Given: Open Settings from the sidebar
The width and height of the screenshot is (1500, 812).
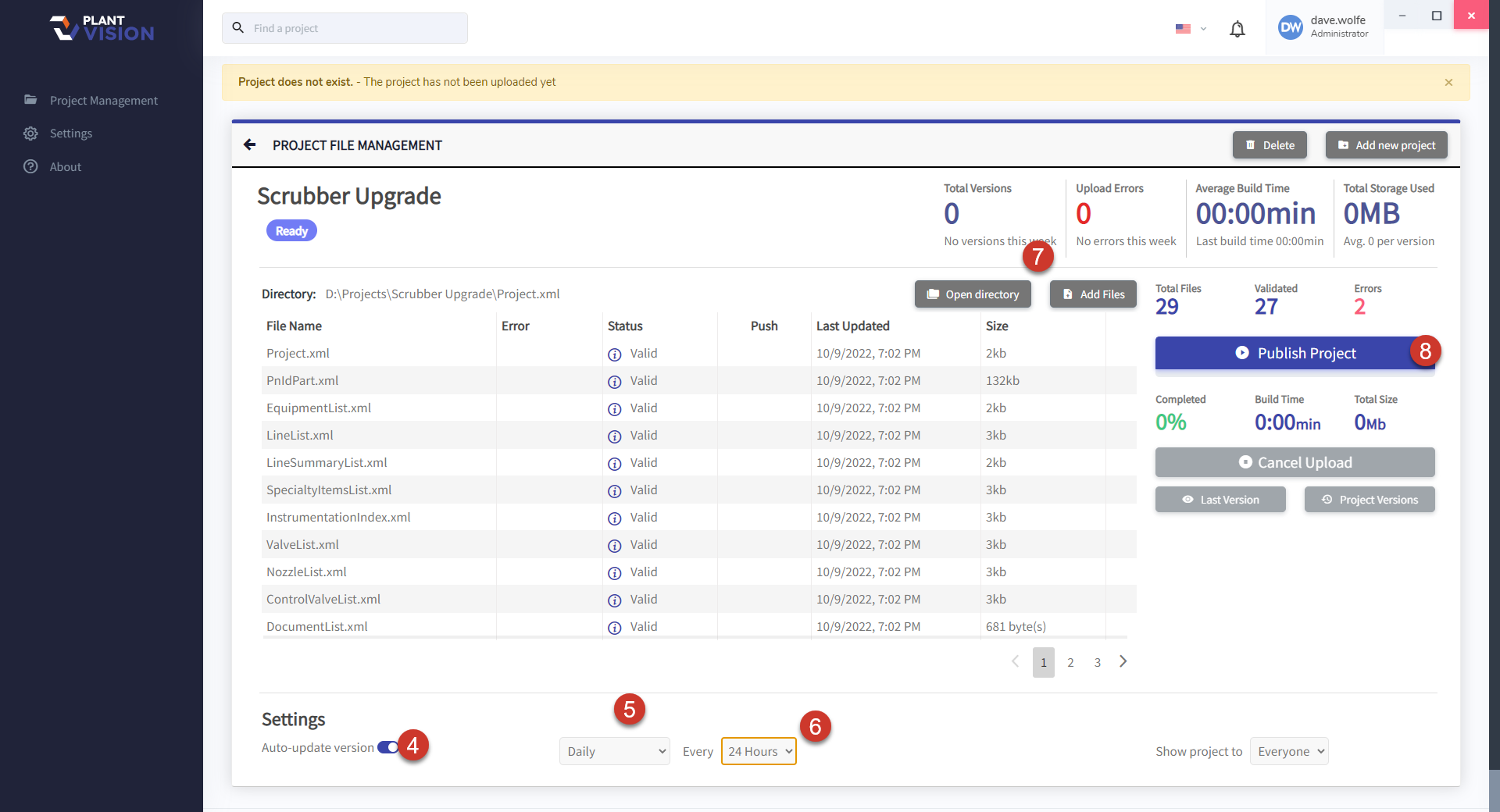Looking at the screenshot, I should 70,133.
